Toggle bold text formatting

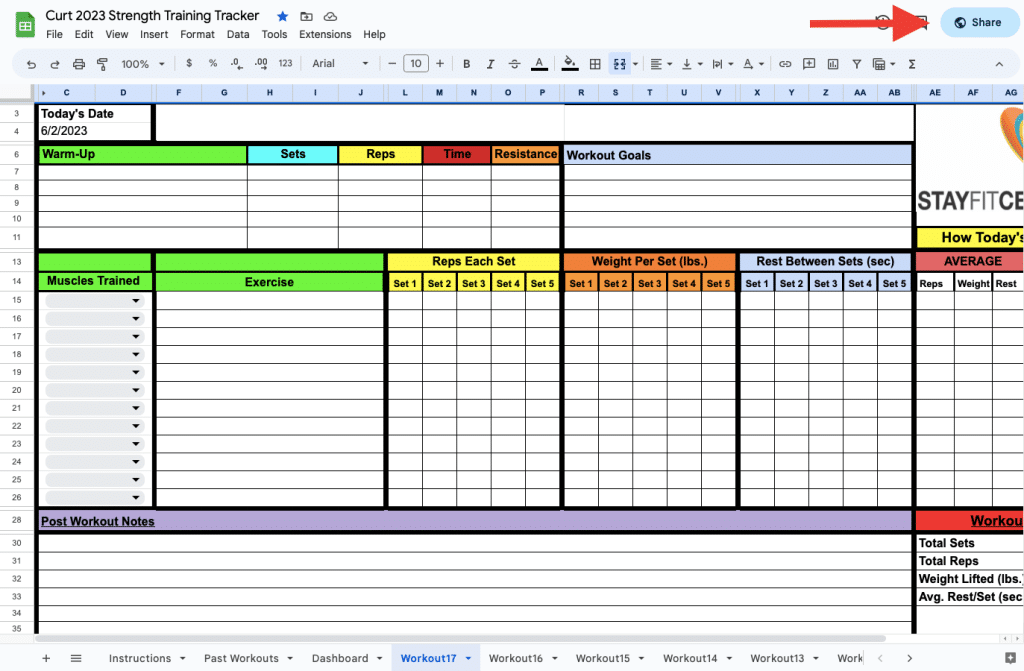pyautogui.click(x=466, y=64)
